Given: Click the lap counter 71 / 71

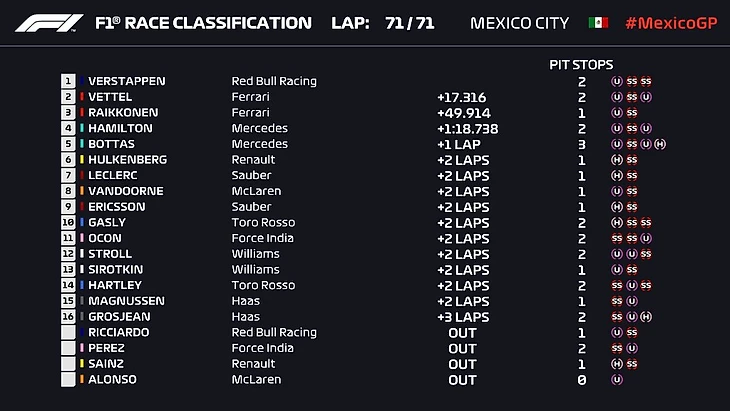Looking at the screenshot, I should coord(409,23).
